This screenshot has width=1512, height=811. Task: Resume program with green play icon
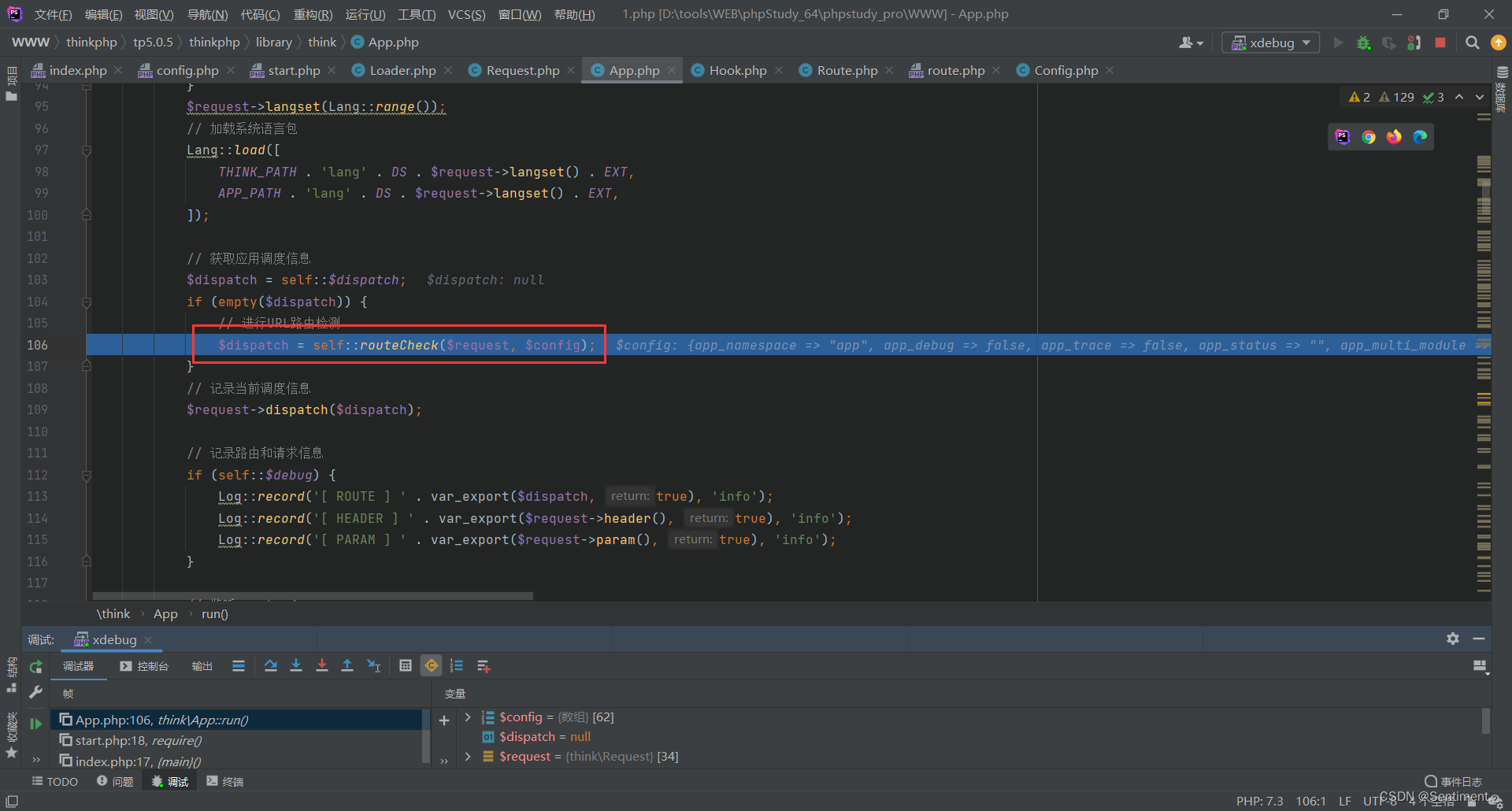pyautogui.click(x=35, y=723)
